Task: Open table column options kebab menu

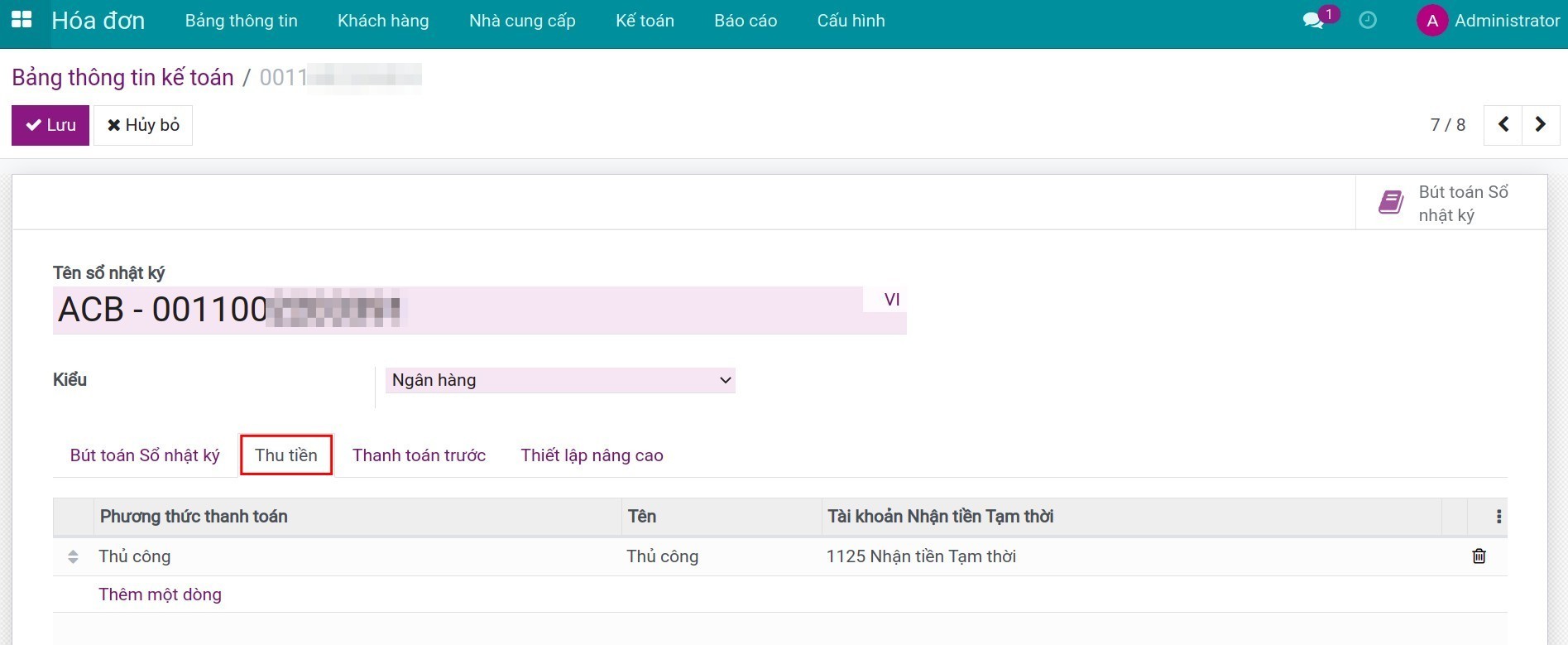Action: click(1498, 517)
